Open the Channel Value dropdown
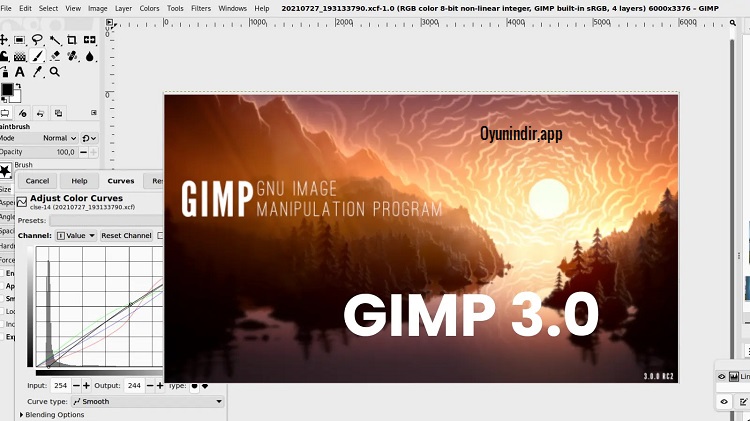 [x=76, y=235]
